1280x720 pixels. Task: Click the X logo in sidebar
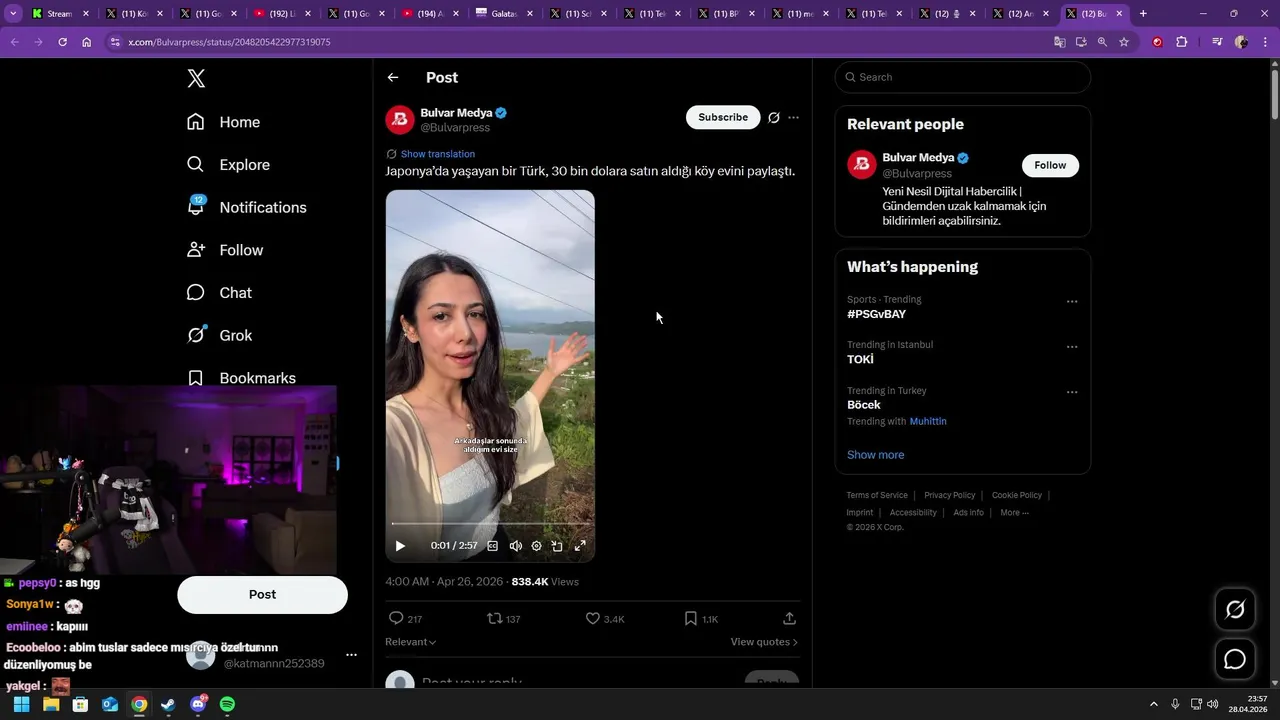(x=196, y=79)
